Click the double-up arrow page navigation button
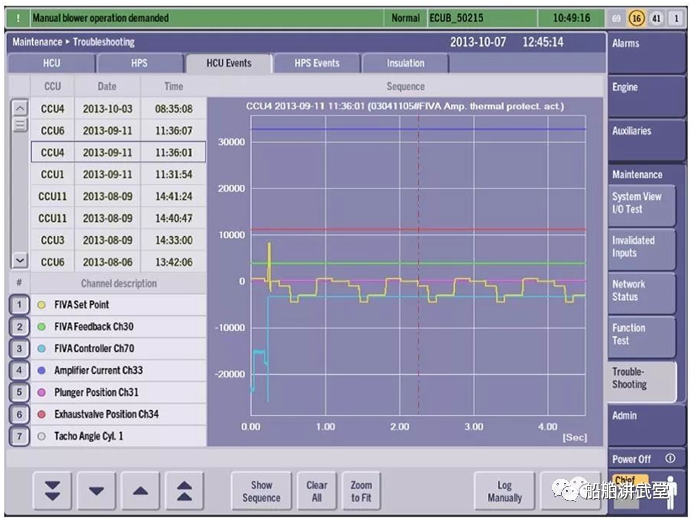This screenshot has height=522, width=692. click(x=184, y=491)
